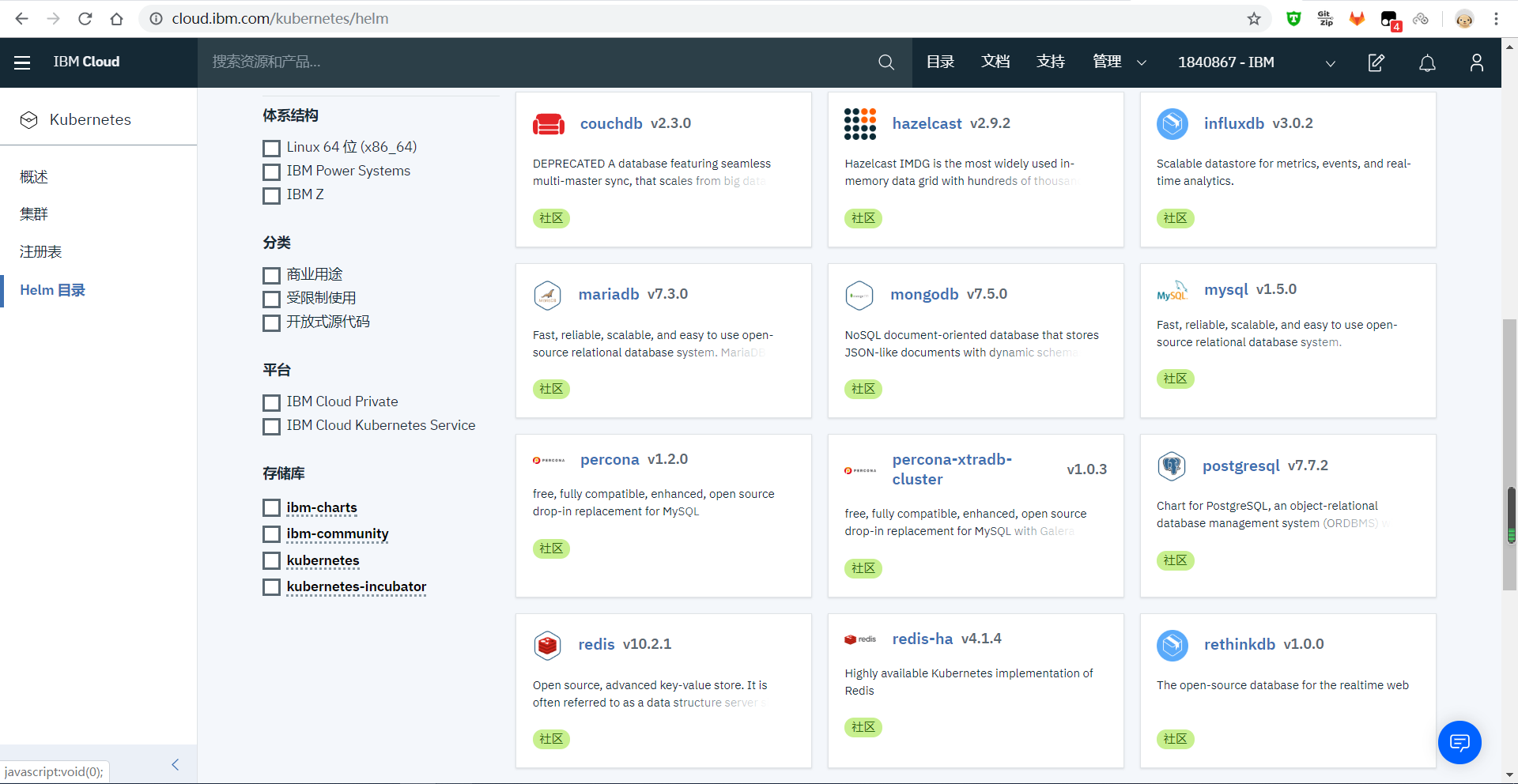Open the mariadb chart link

(609, 295)
